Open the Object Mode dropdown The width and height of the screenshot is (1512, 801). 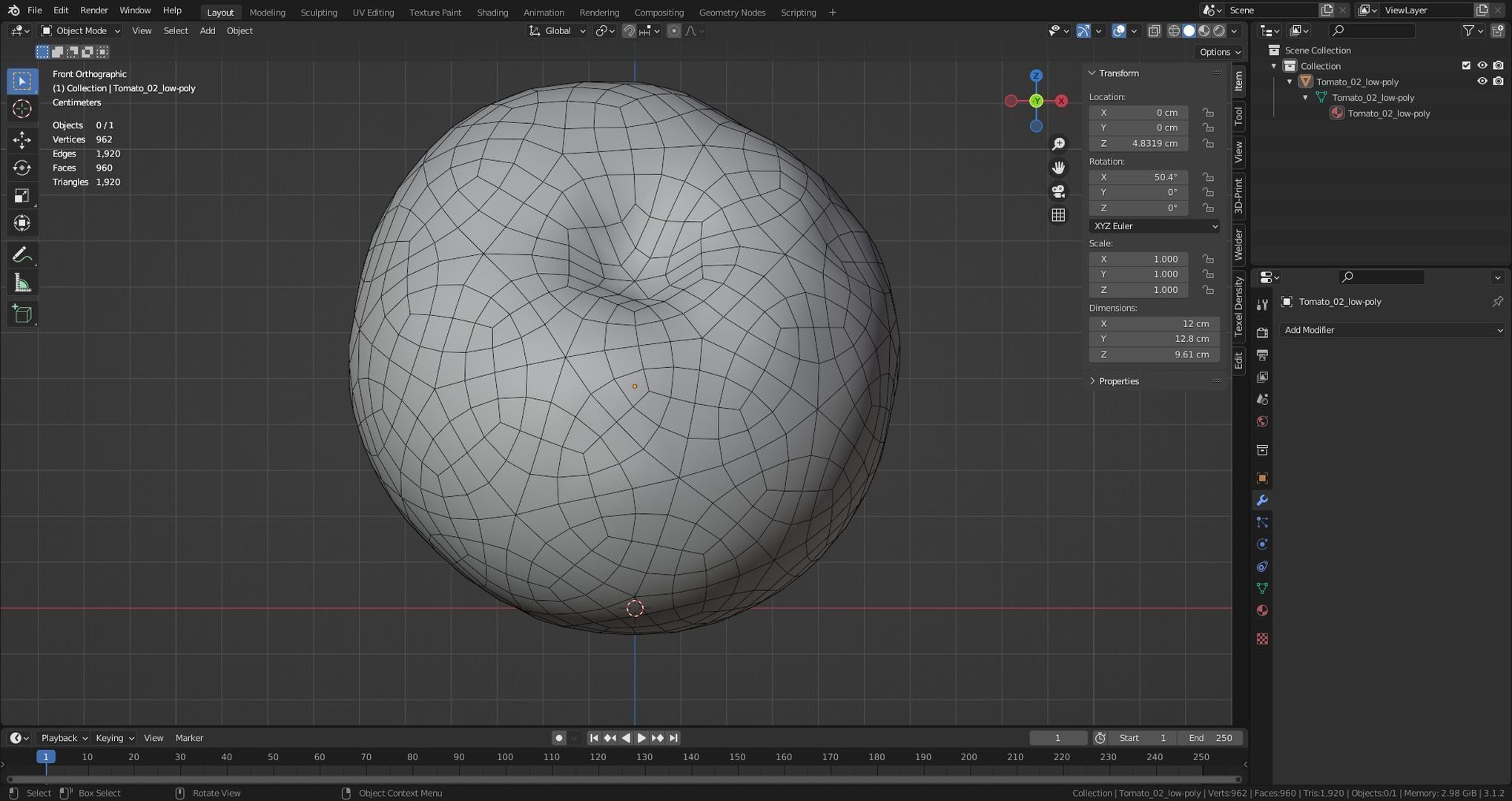click(80, 30)
